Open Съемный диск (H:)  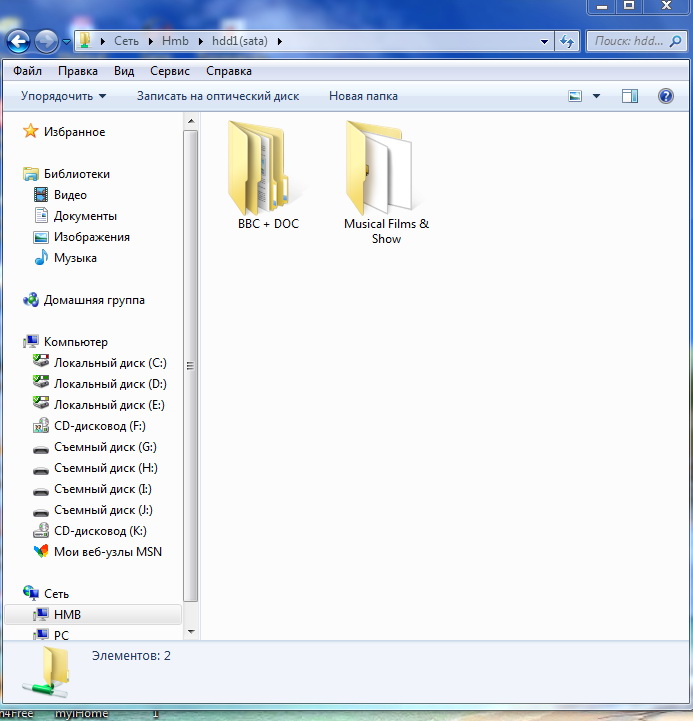click(105, 468)
